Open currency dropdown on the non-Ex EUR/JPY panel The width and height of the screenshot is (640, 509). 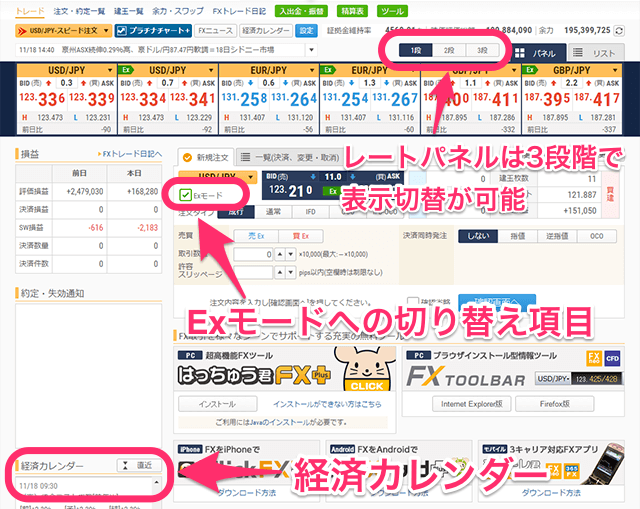pos(312,70)
